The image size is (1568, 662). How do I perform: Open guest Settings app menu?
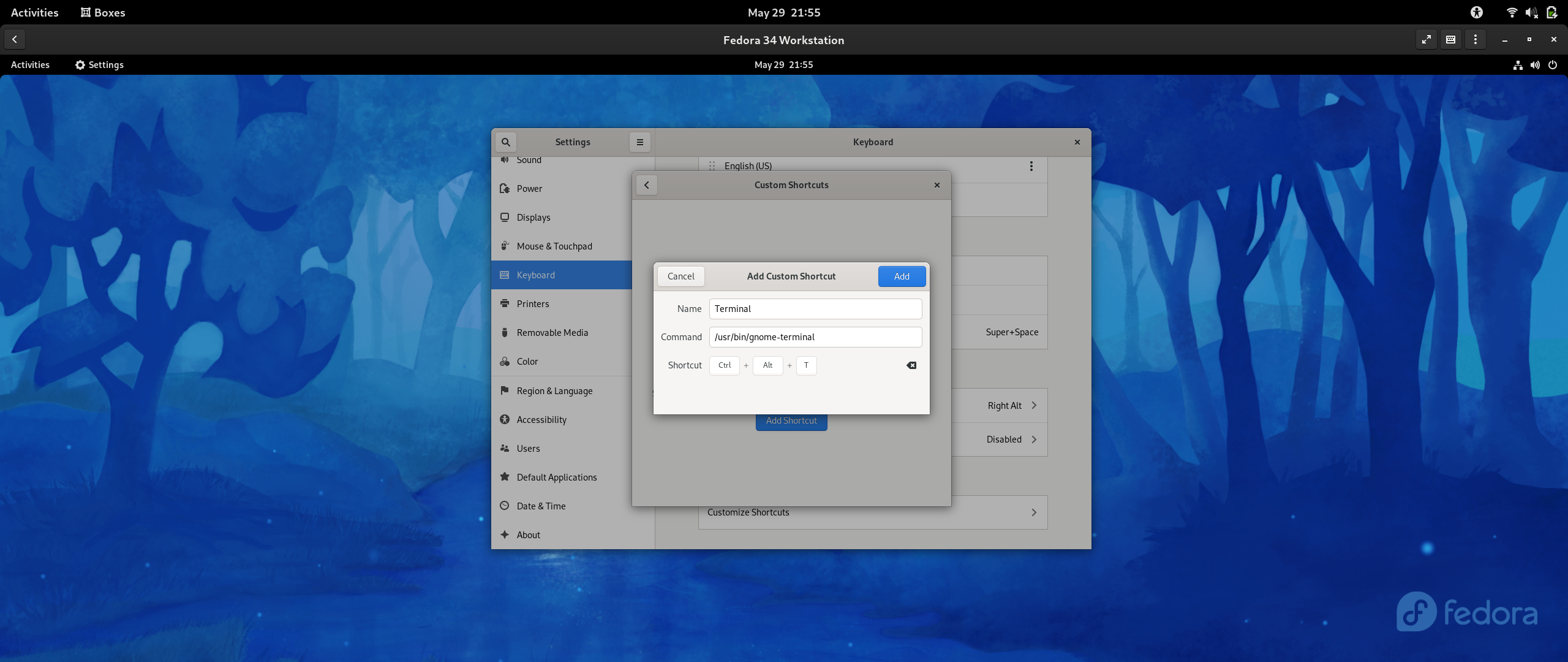pyautogui.click(x=99, y=65)
